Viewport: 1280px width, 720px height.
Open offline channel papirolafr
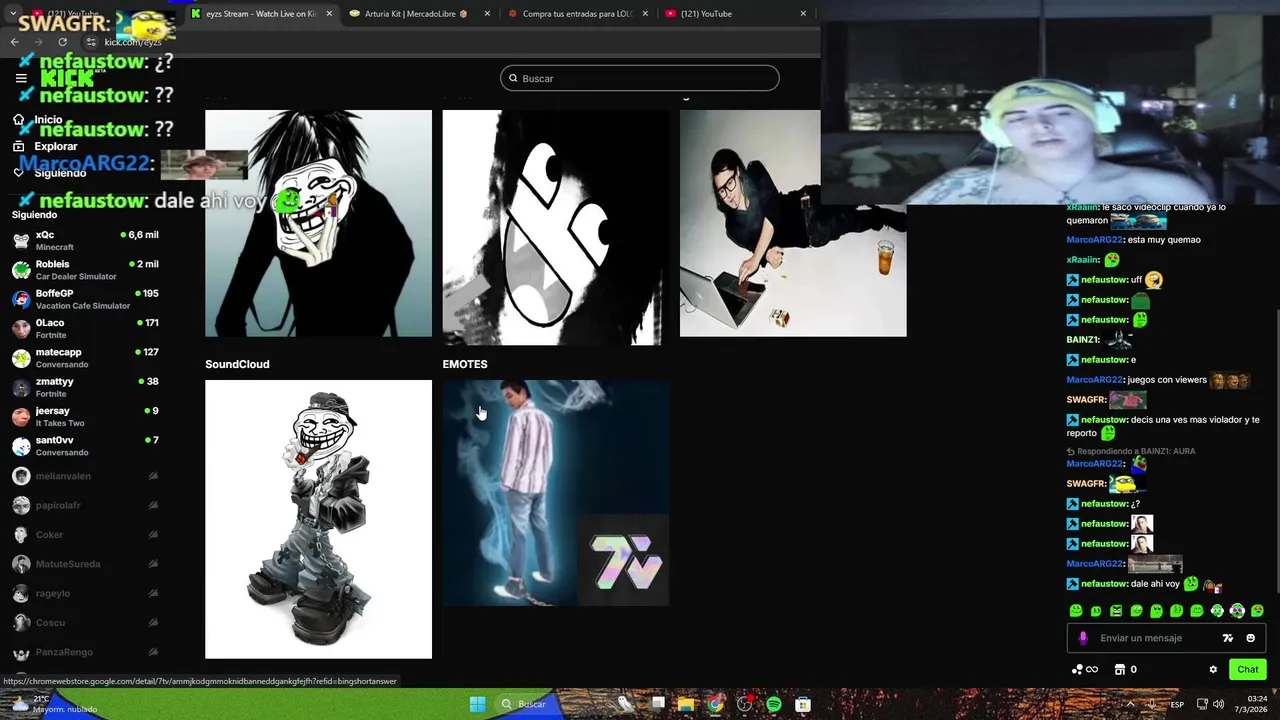tap(85, 505)
